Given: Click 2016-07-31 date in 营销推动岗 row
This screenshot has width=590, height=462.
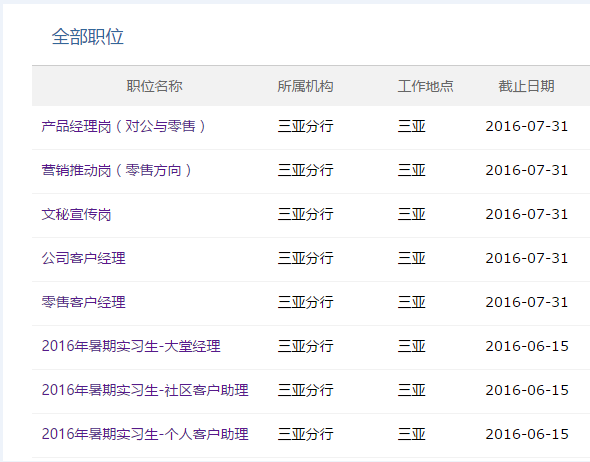Looking at the screenshot, I should [527, 170].
